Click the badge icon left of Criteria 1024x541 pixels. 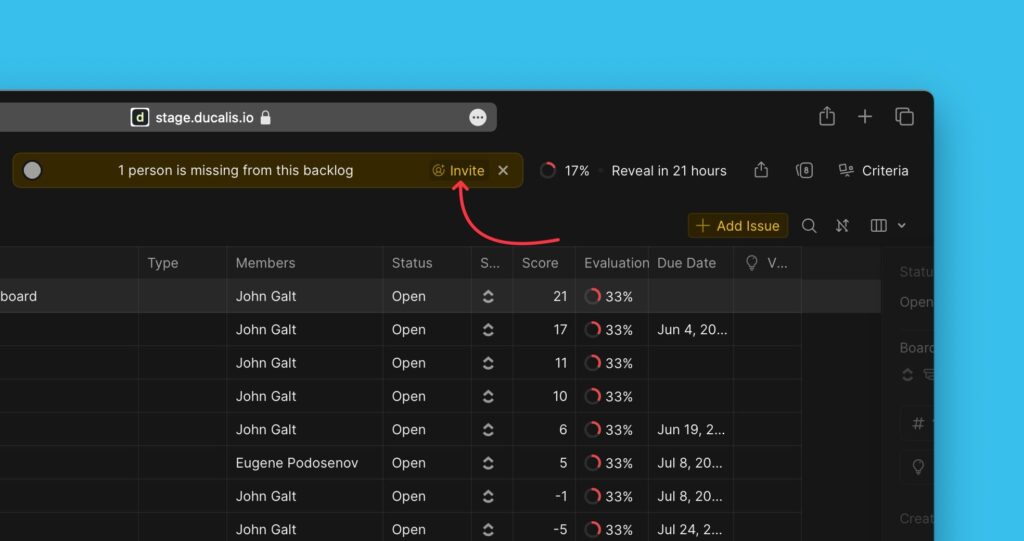coord(804,170)
